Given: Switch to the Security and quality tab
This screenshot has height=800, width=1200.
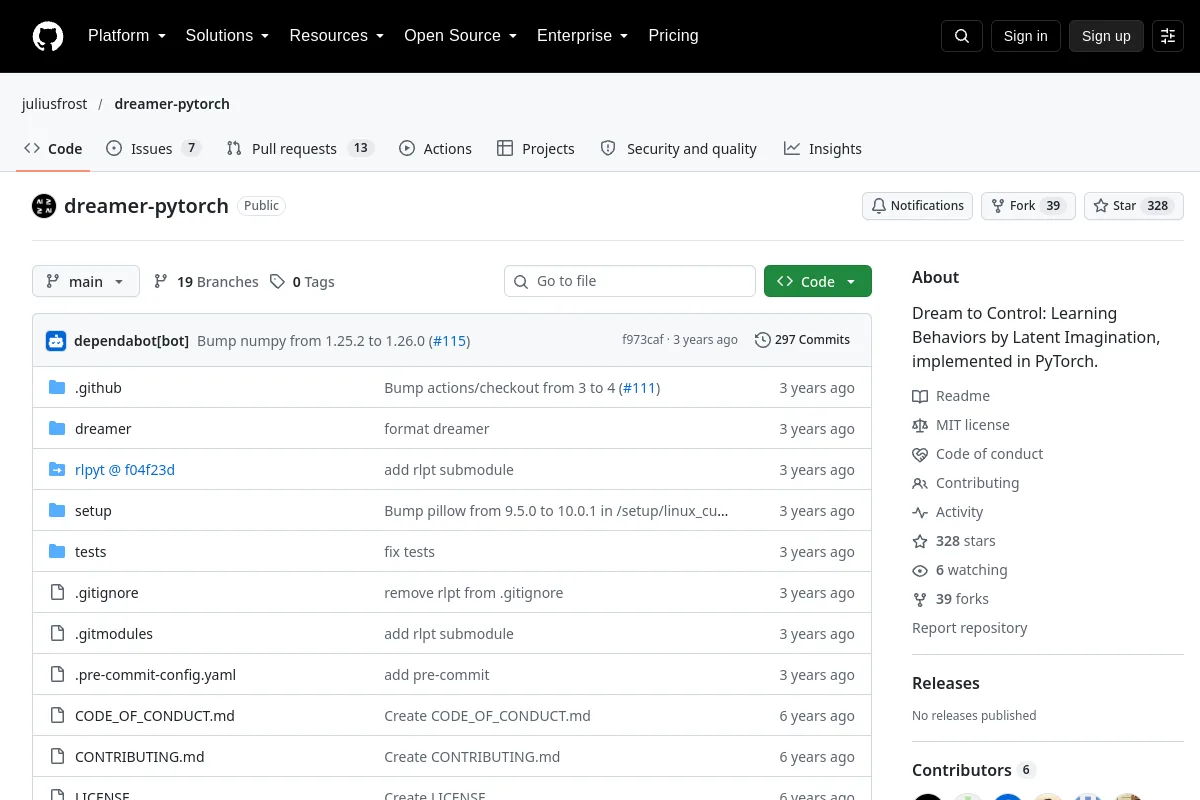Looking at the screenshot, I should click(x=678, y=148).
